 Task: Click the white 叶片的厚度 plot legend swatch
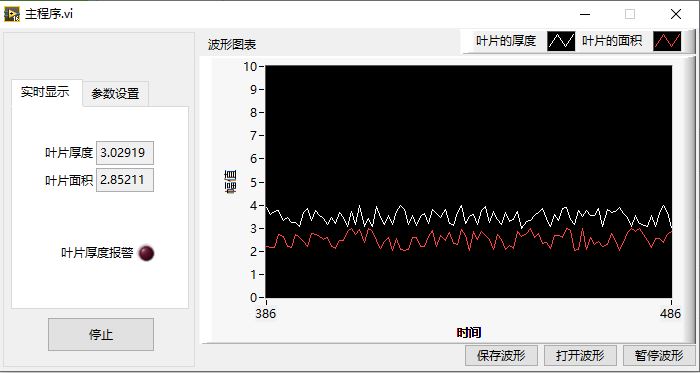(x=561, y=41)
